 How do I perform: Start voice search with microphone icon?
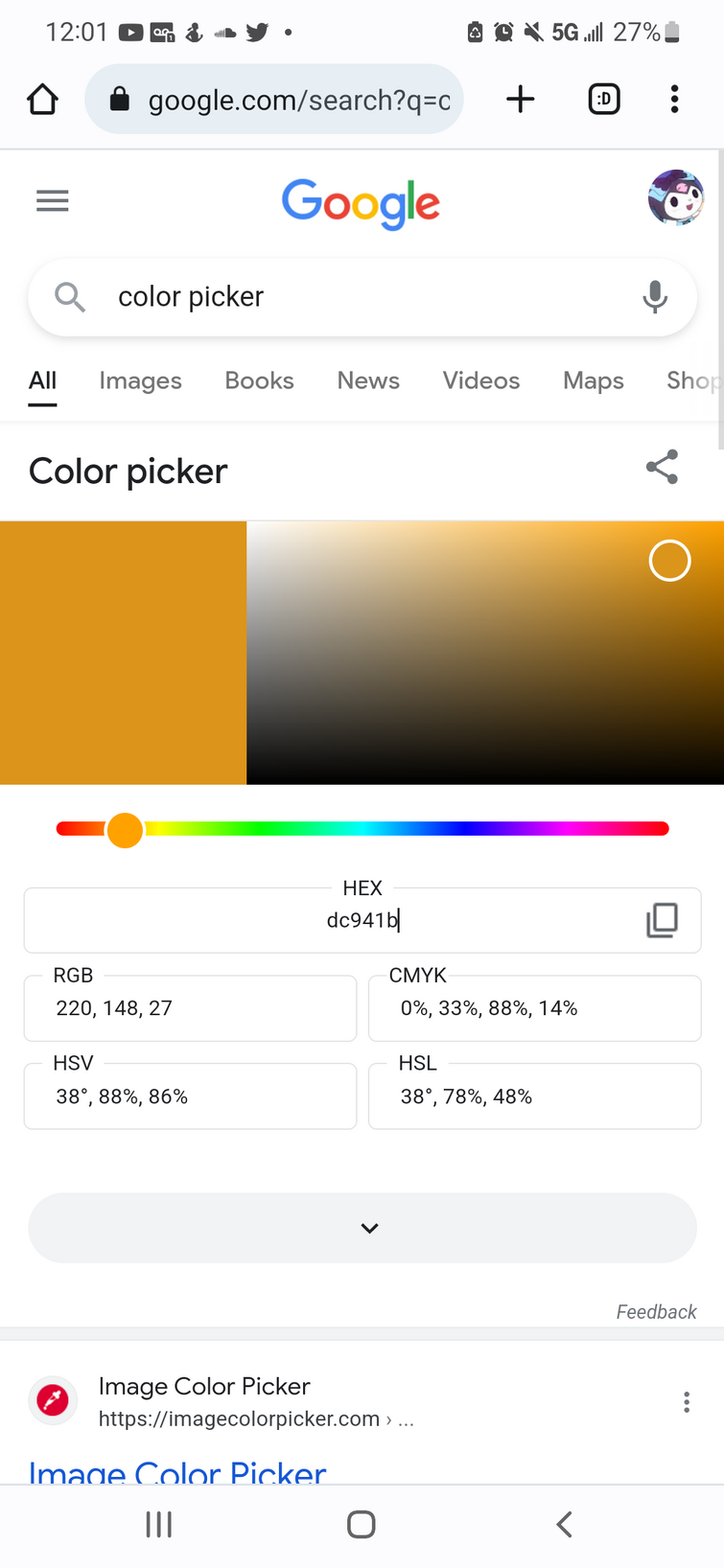pos(655,297)
